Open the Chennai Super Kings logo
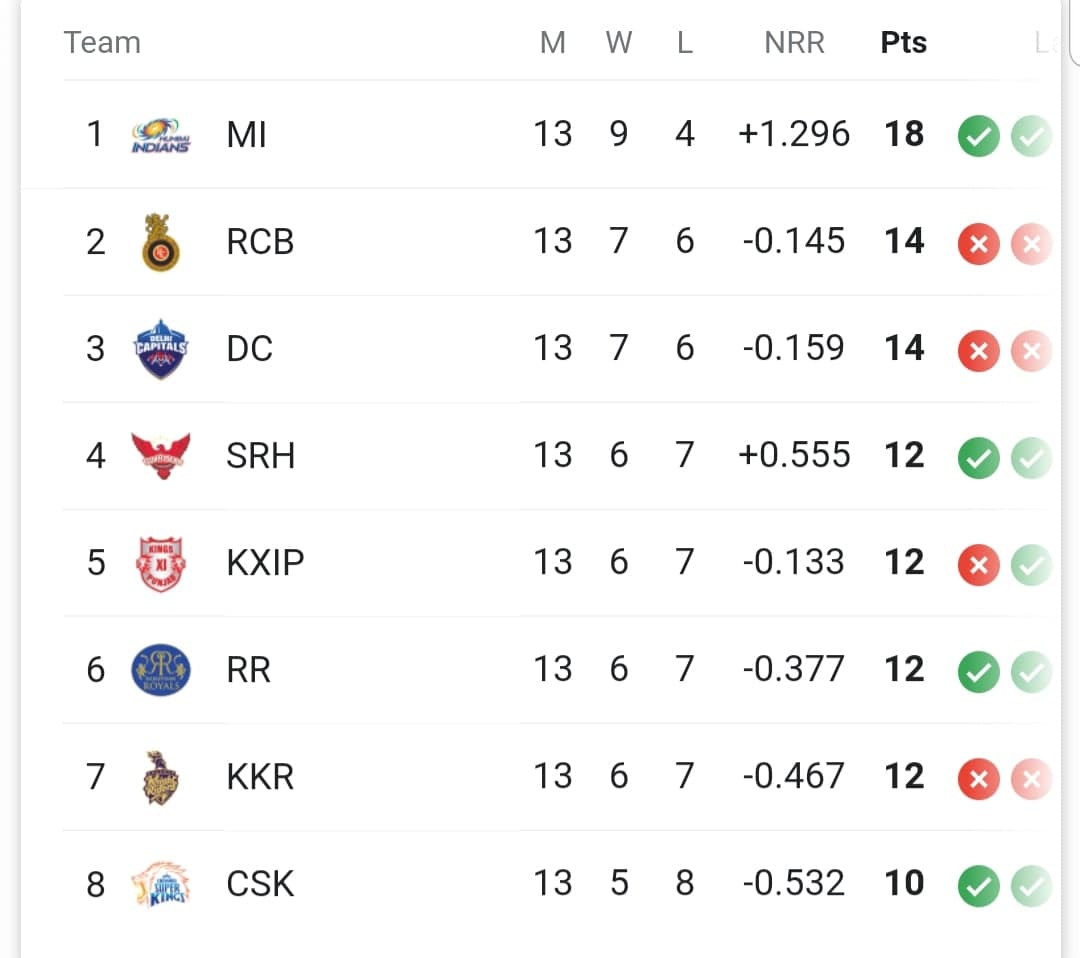The width and height of the screenshot is (1080, 958). 160,884
